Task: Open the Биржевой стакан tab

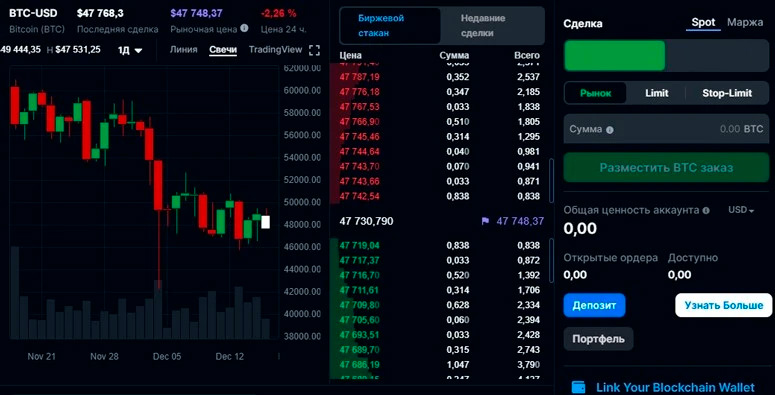Action: point(390,26)
